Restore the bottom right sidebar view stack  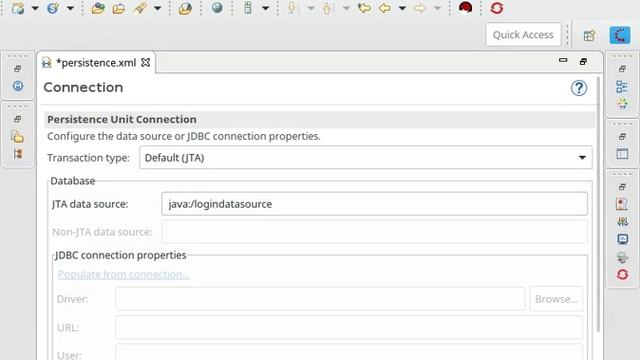coord(622,187)
